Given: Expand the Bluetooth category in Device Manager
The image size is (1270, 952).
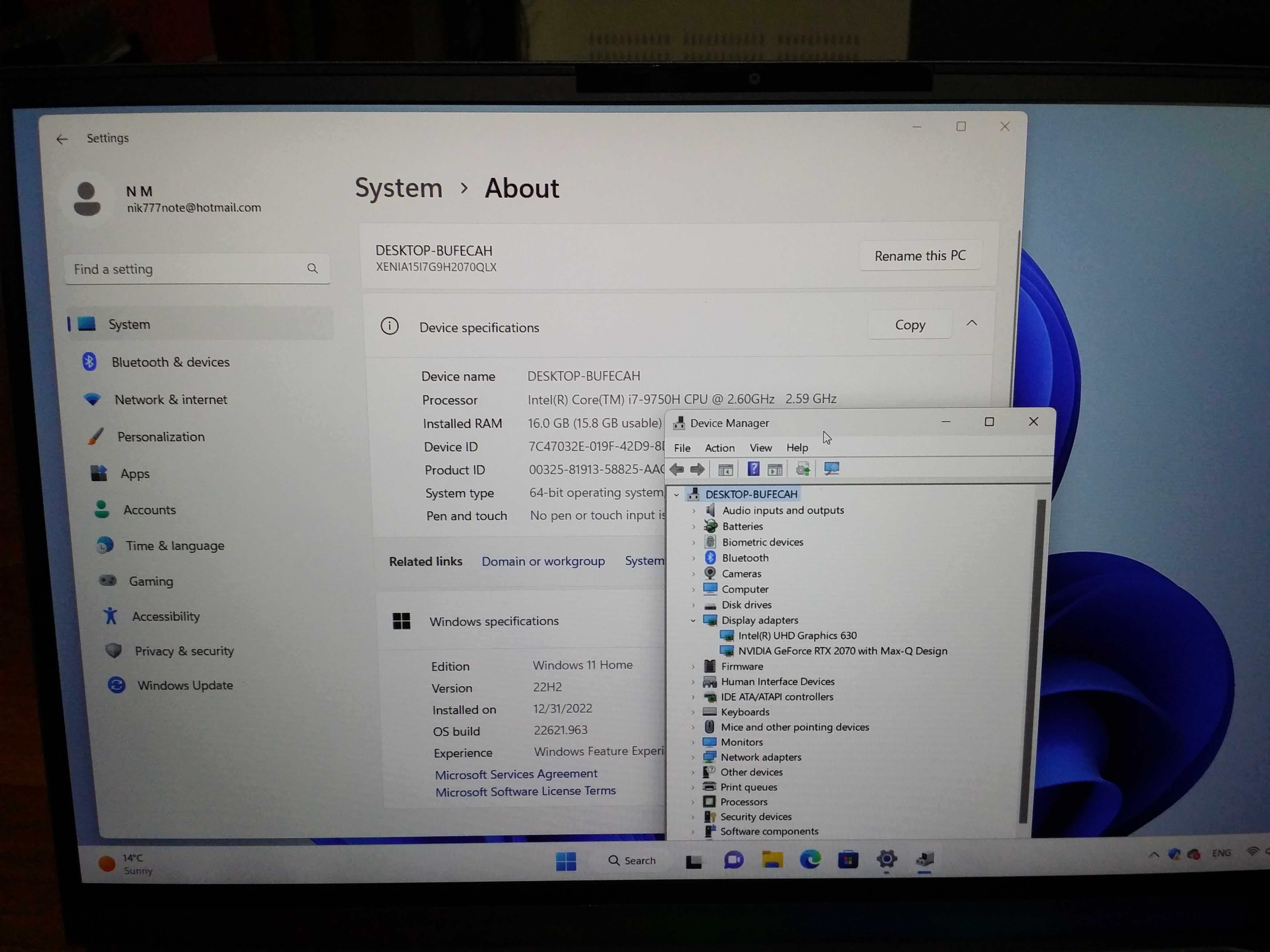Looking at the screenshot, I should 693,558.
